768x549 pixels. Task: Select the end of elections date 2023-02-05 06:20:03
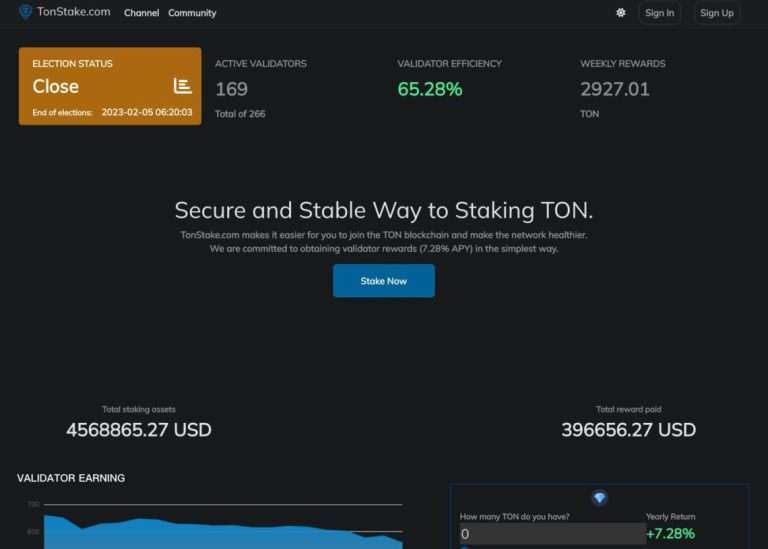147,112
